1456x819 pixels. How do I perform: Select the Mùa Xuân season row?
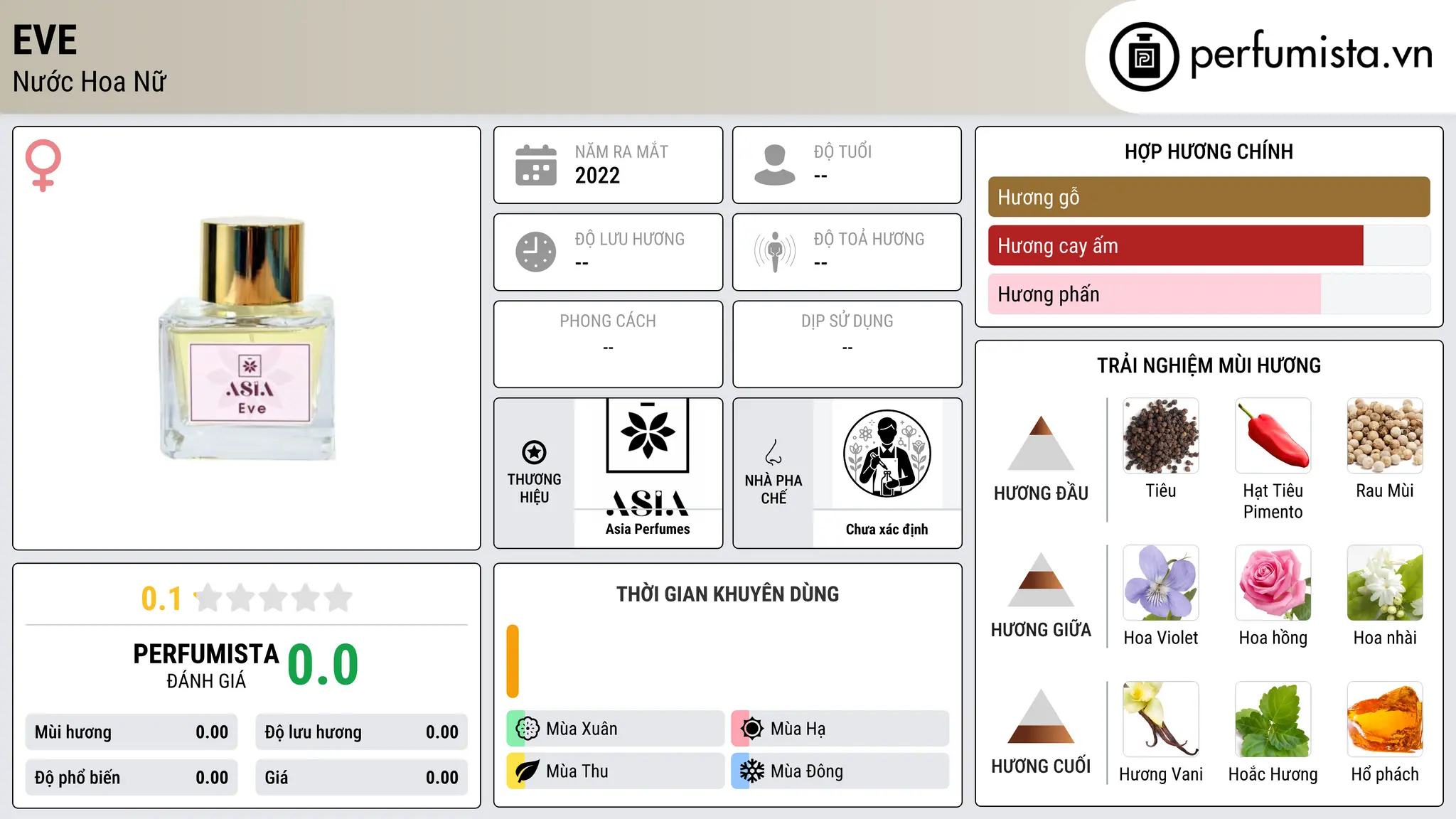[x=616, y=729]
